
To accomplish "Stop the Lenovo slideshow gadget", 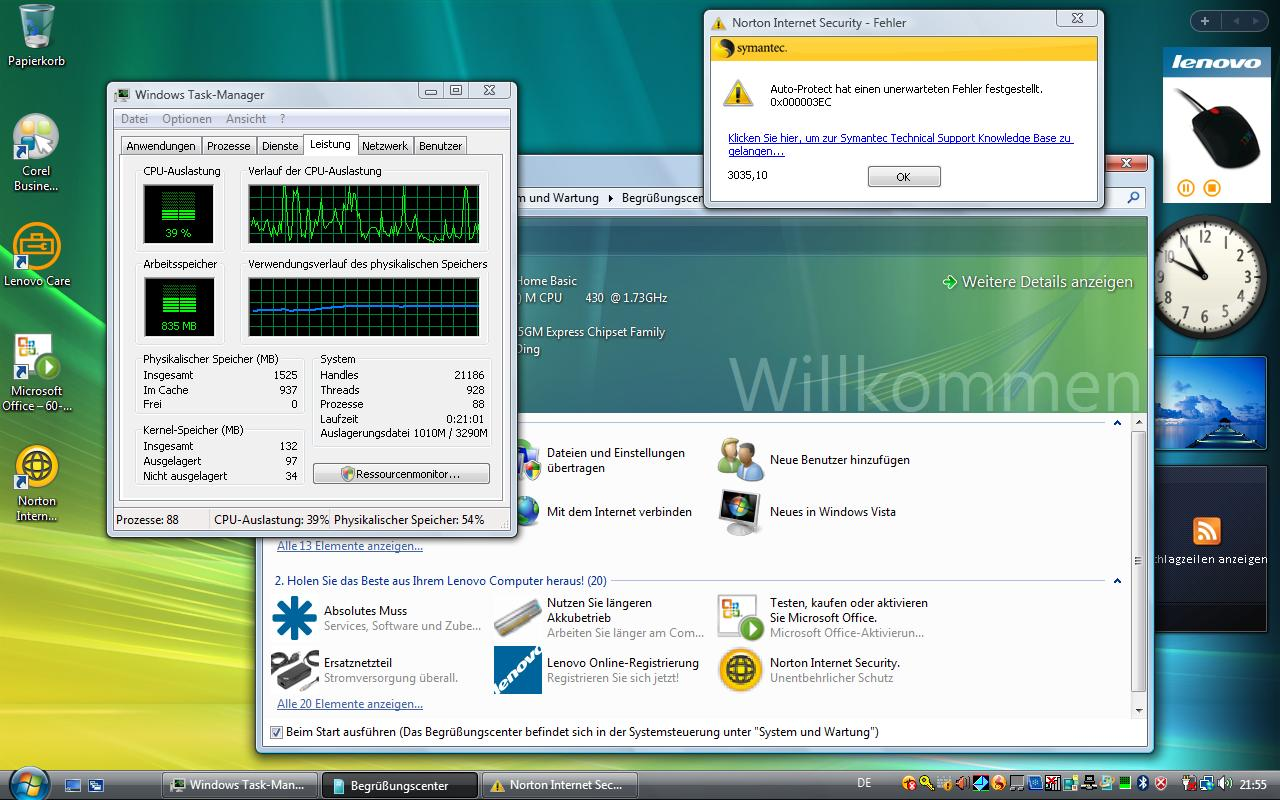I will coord(1212,188).
